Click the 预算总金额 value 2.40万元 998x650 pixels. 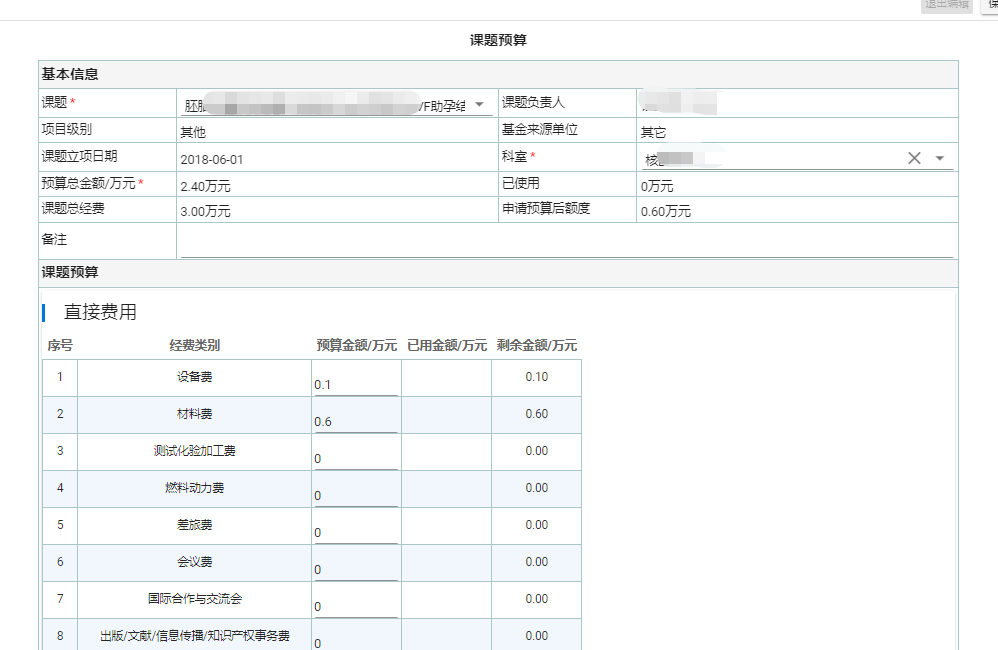point(205,186)
